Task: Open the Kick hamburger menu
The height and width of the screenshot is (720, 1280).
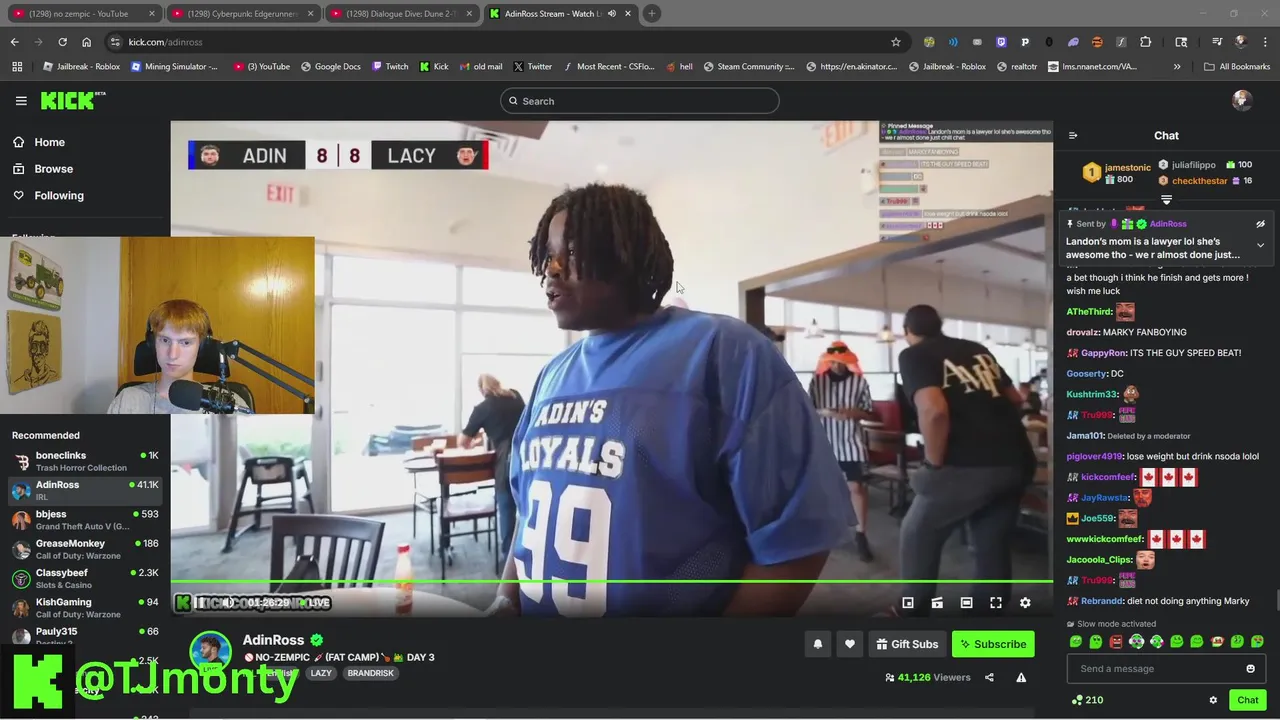Action: (x=21, y=101)
